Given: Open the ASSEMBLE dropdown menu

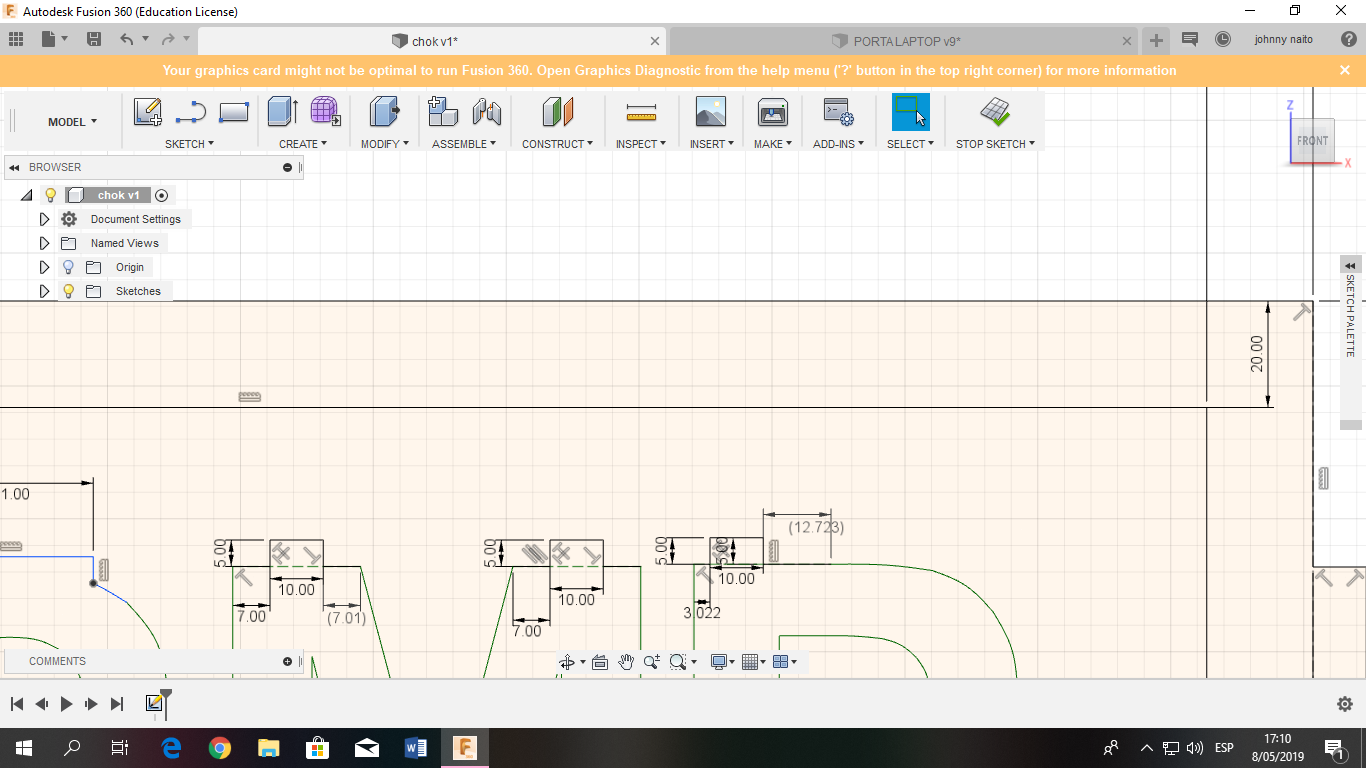Looking at the screenshot, I should [x=465, y=144].
